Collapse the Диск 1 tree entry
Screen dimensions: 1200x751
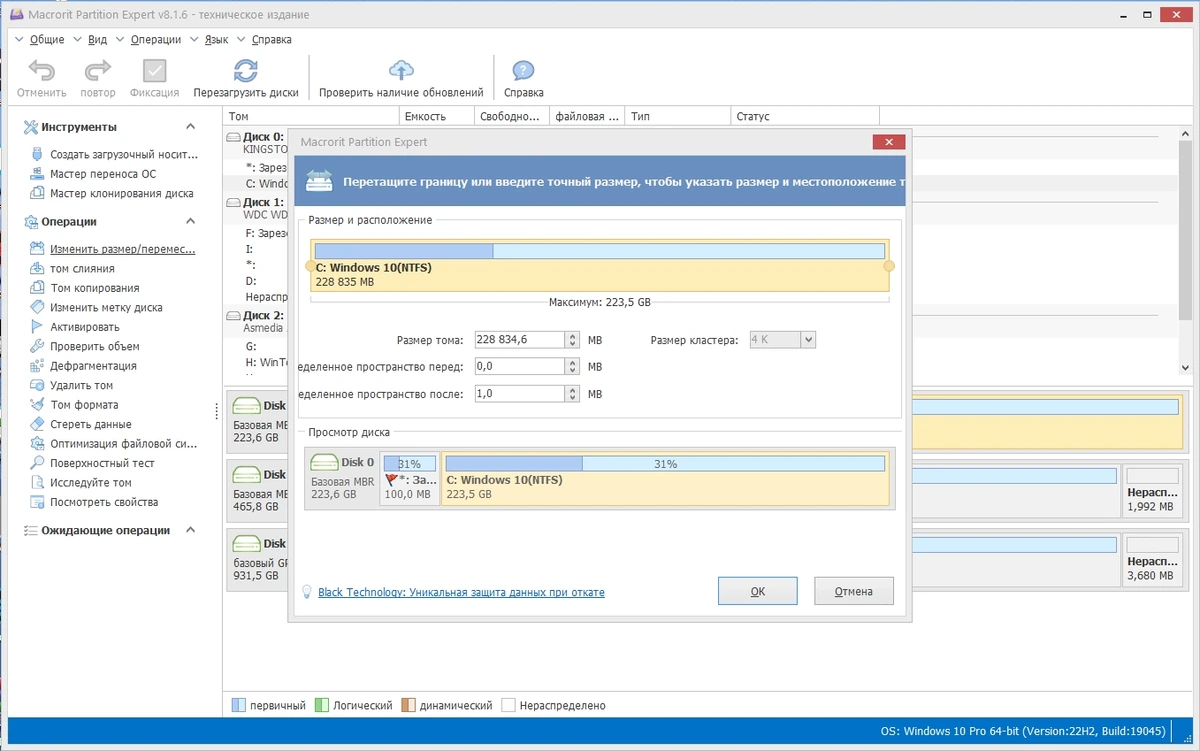[x=234, y=202]
